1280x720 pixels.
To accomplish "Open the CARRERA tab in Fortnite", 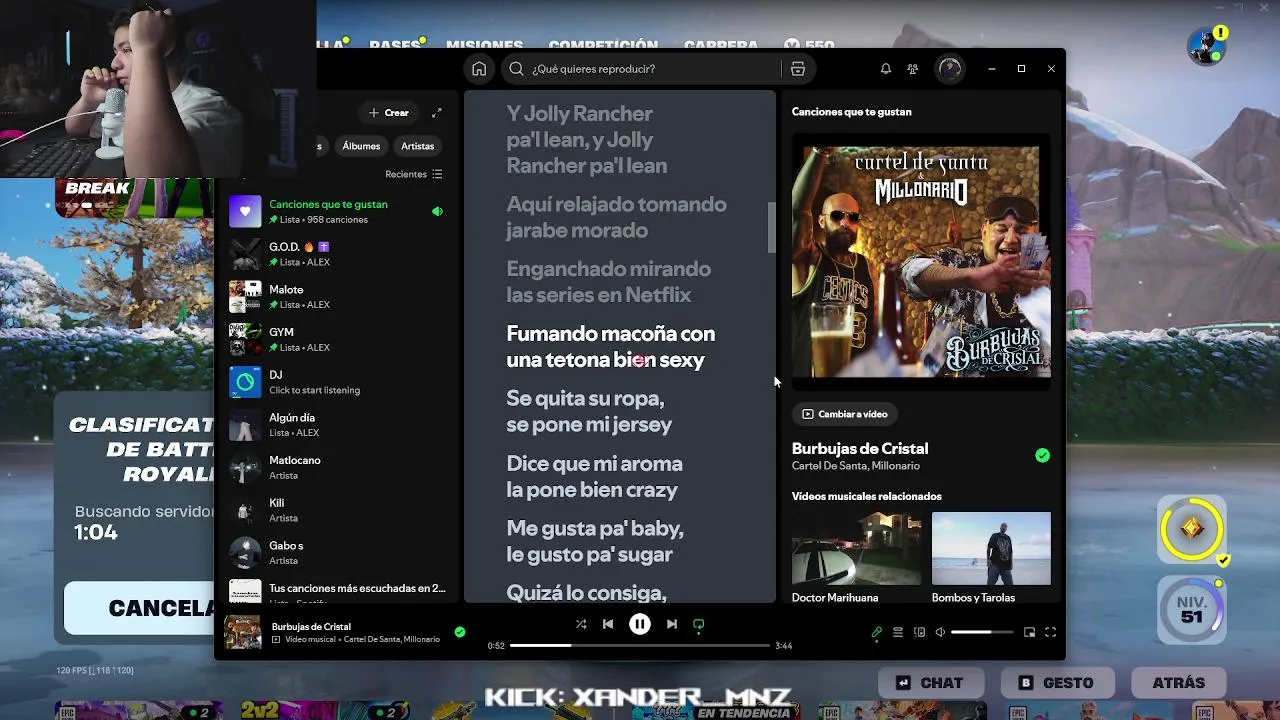I will [x=721, y=46].
